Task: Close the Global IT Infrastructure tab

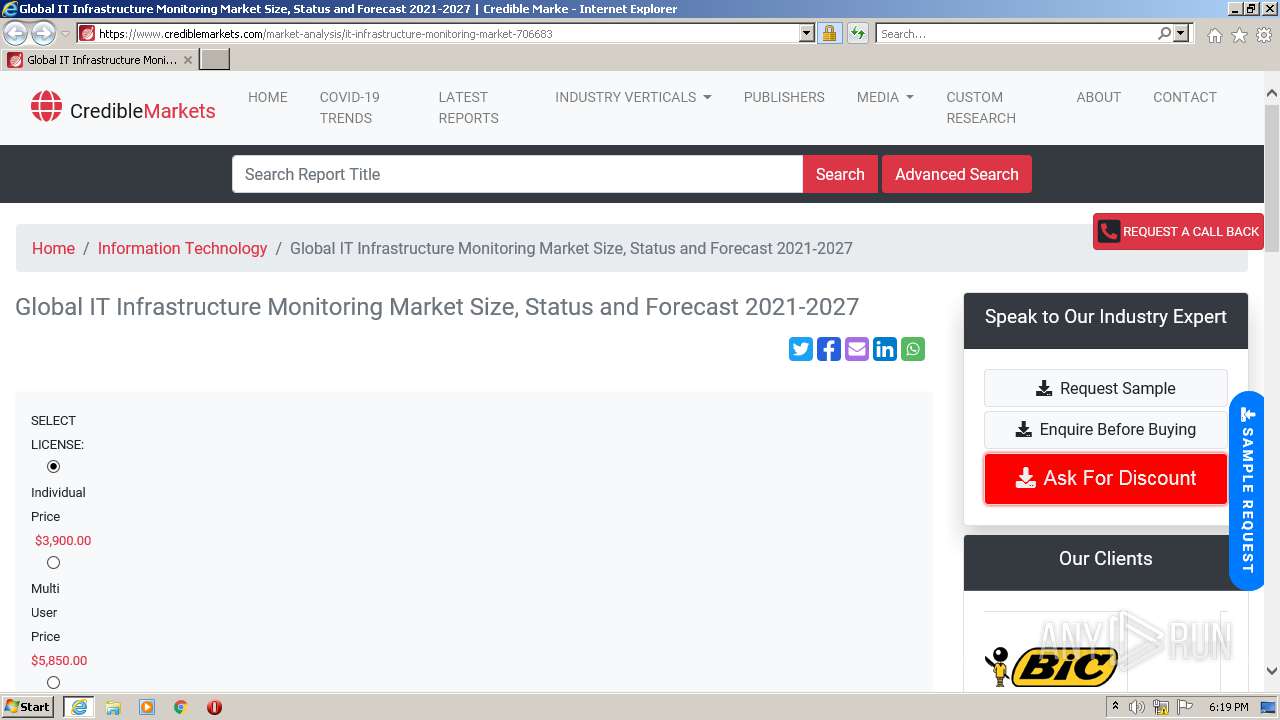Action: click(x=188, y=60)
